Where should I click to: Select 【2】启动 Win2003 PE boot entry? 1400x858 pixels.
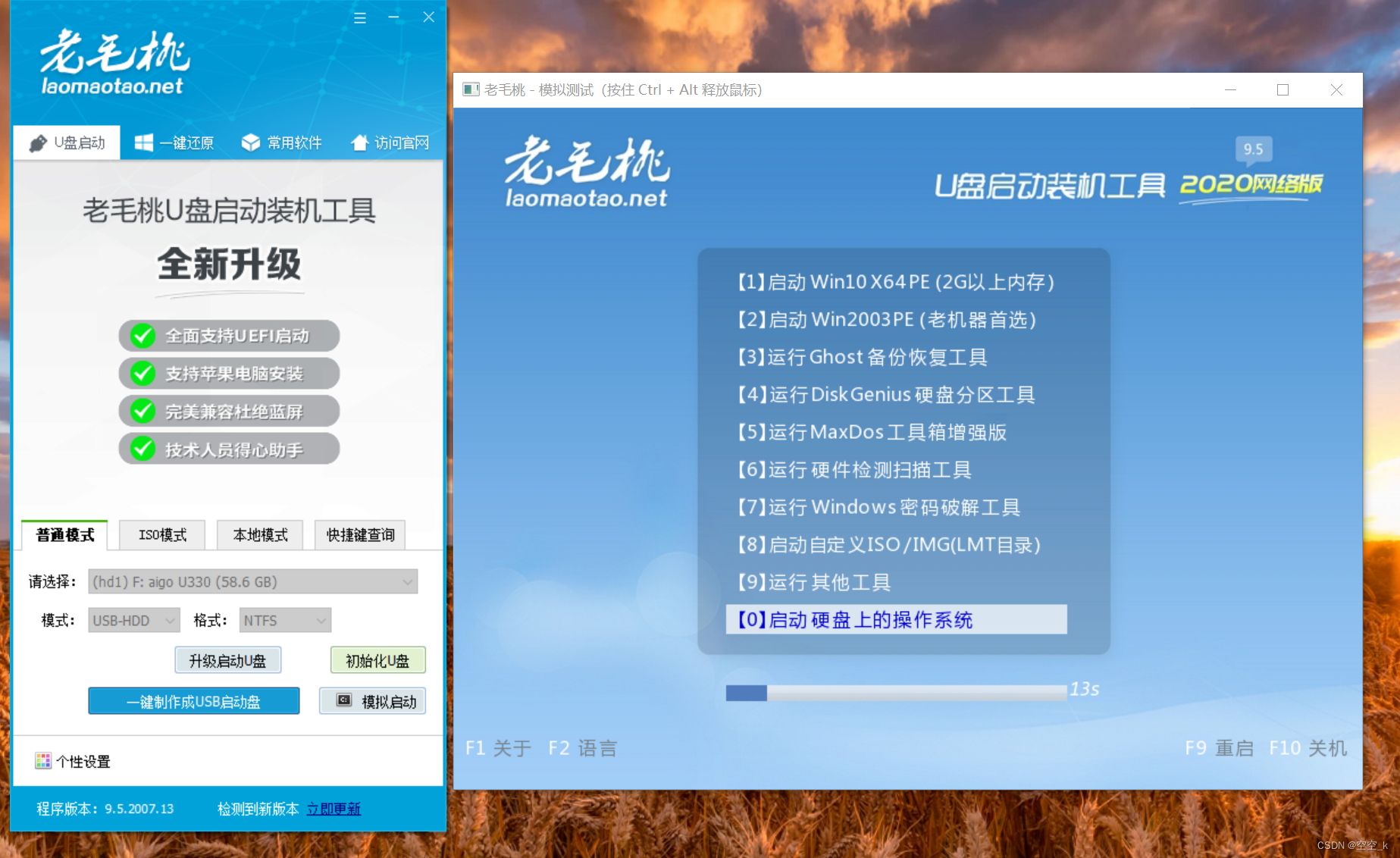click(x=896, y=319)
